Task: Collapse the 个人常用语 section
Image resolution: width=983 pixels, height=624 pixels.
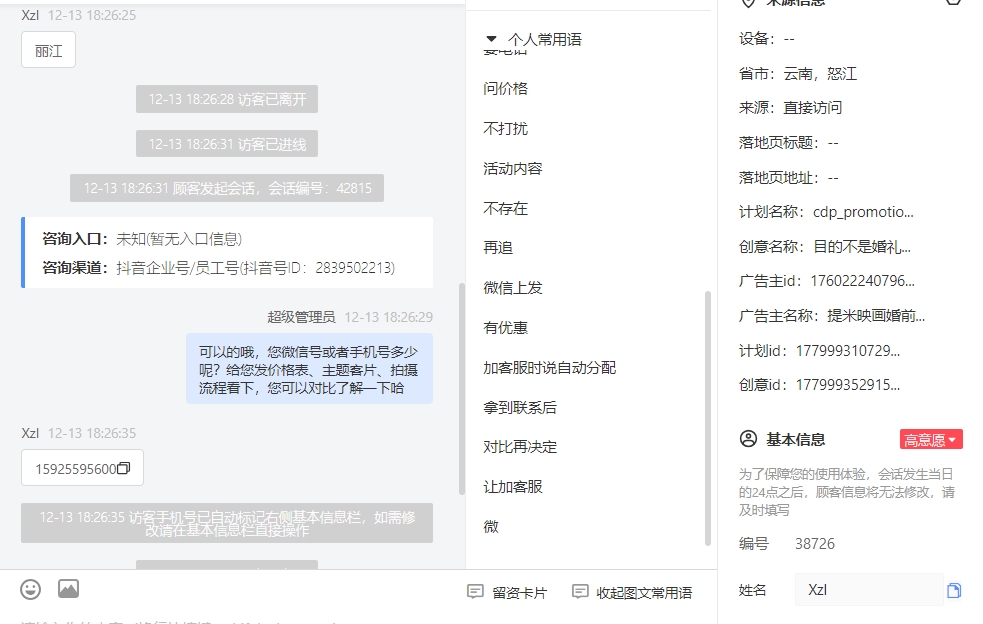Action: [492, 39]
